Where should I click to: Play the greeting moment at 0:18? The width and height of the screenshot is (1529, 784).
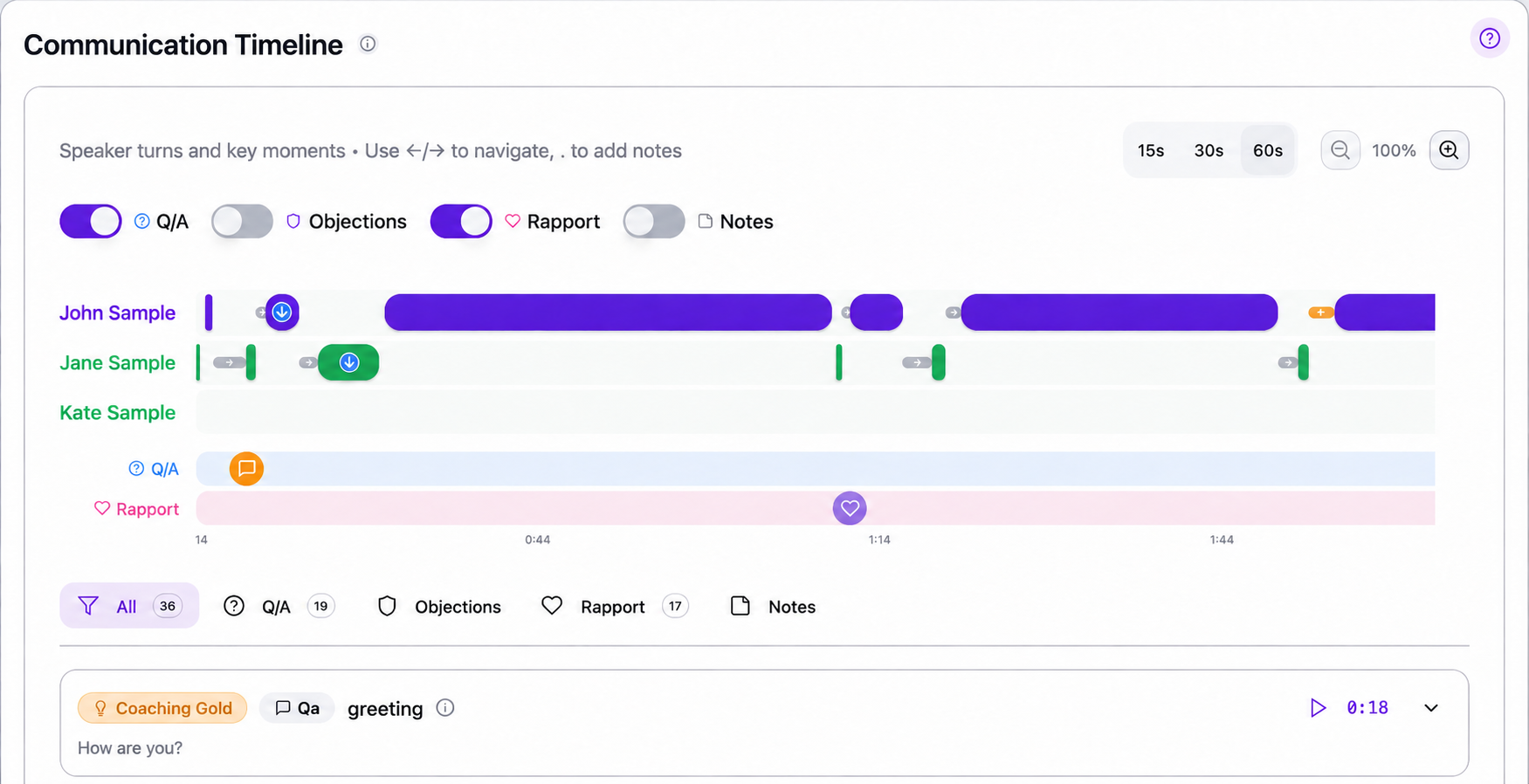click(x=1318, y=708)
